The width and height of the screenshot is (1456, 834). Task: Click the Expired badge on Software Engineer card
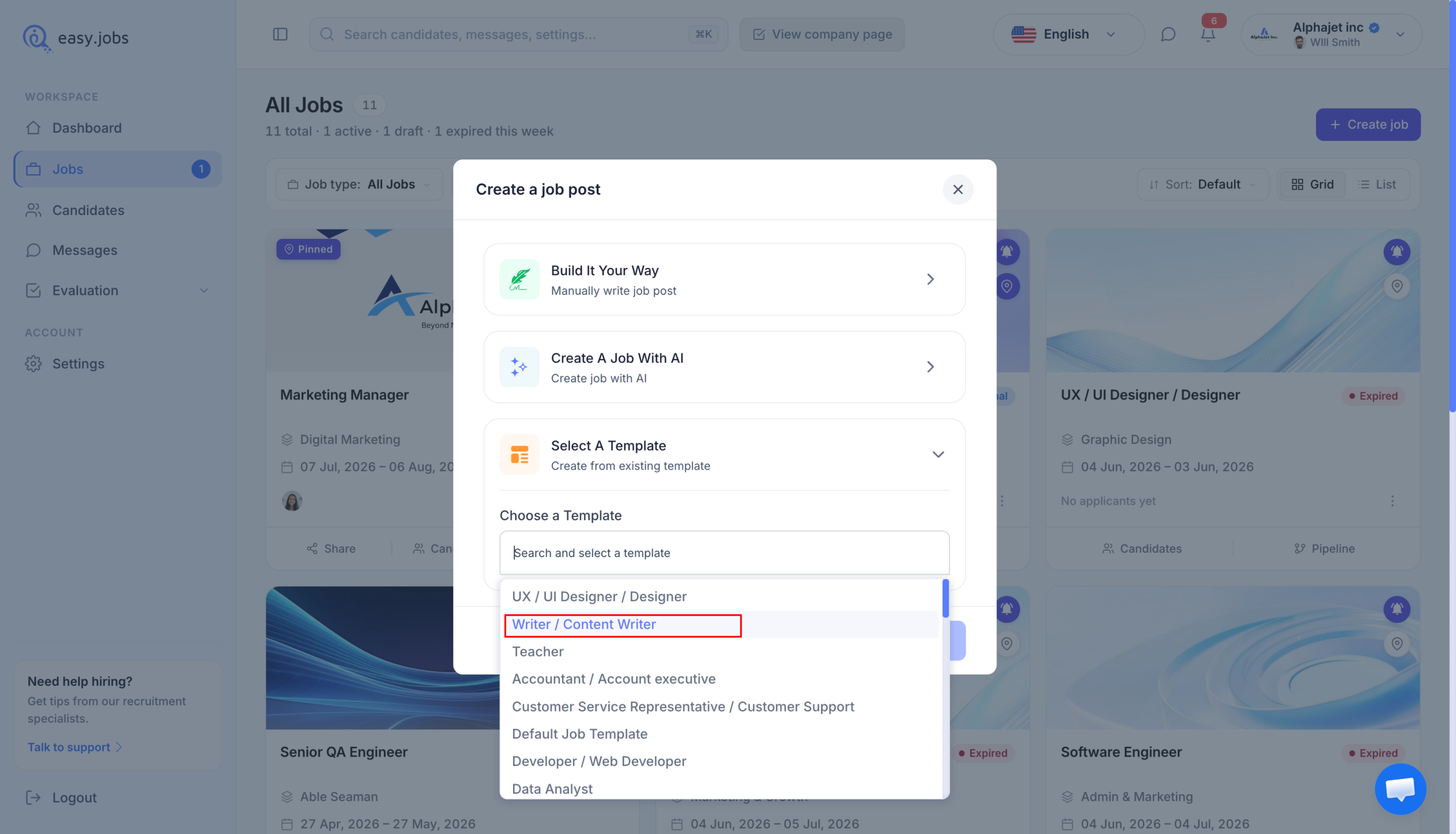pyautogui.click(x=1373, y=753)
